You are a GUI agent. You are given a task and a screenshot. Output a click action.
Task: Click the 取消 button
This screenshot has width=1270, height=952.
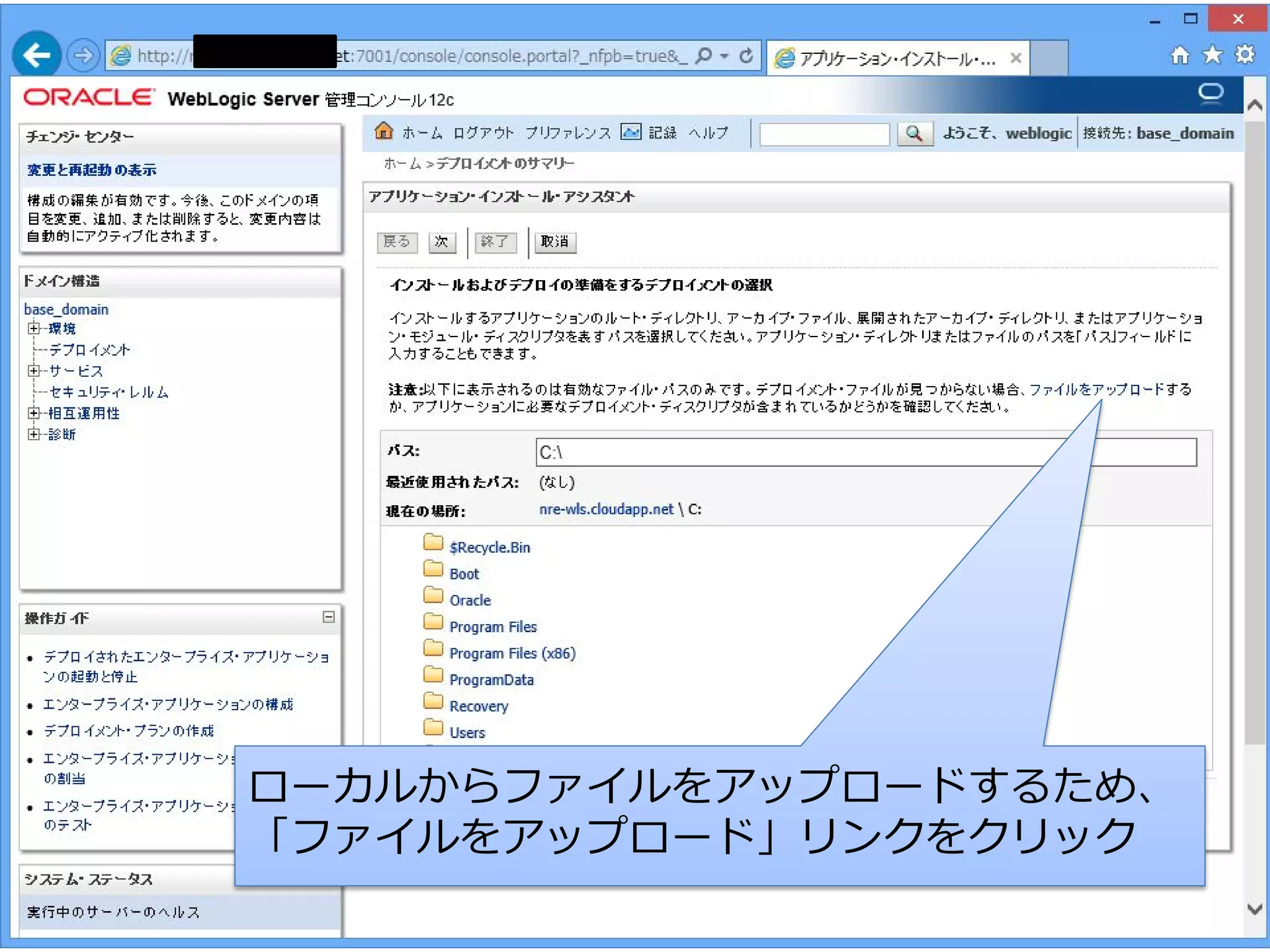pyautogui.click(x=554, y=242)
